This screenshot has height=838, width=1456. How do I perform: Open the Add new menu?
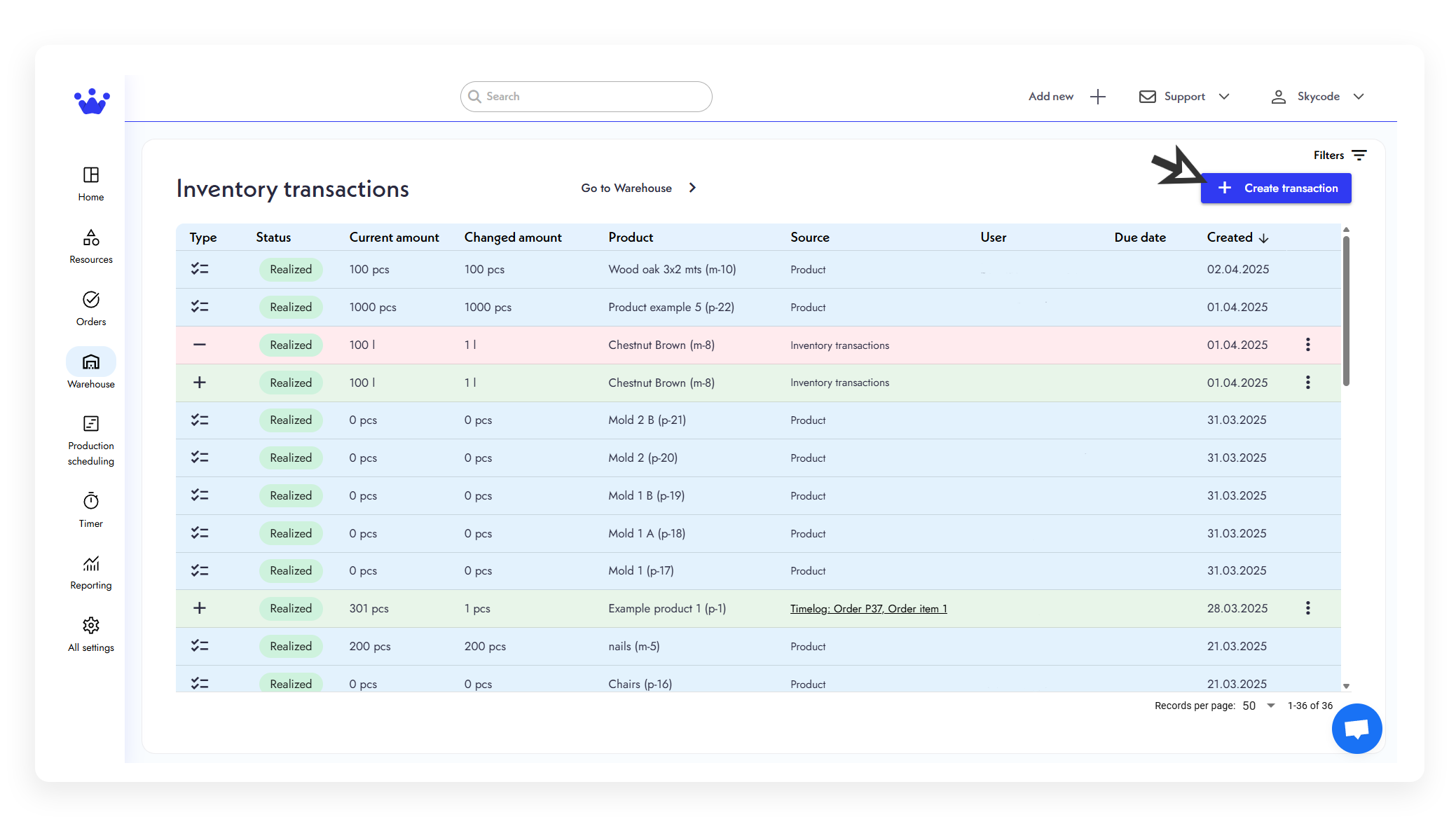(x=1066, y=96)
